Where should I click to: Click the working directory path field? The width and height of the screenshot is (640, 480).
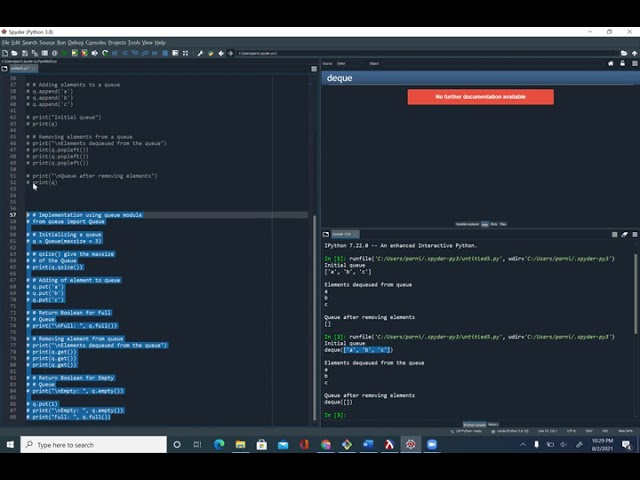(427, 53)
